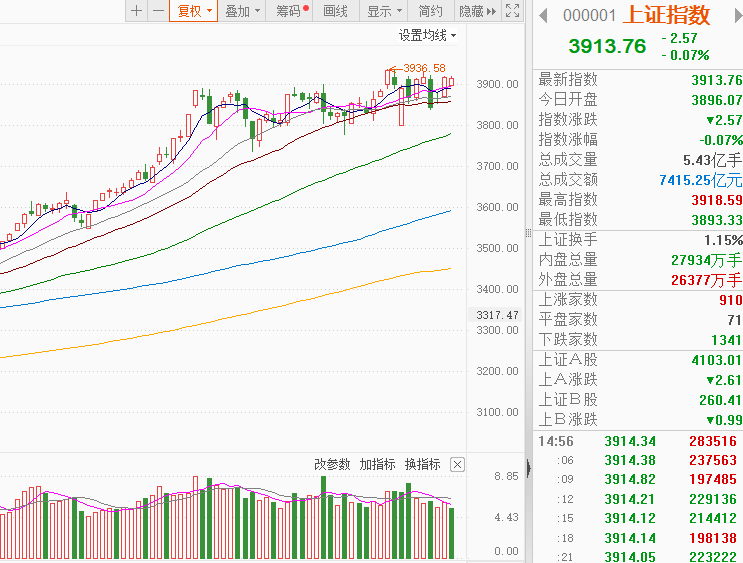The height and width of the screenshot is (563, 743).
Task: Select tick price 3914.82
Action: pyautogui.click(x=630, y=479)
